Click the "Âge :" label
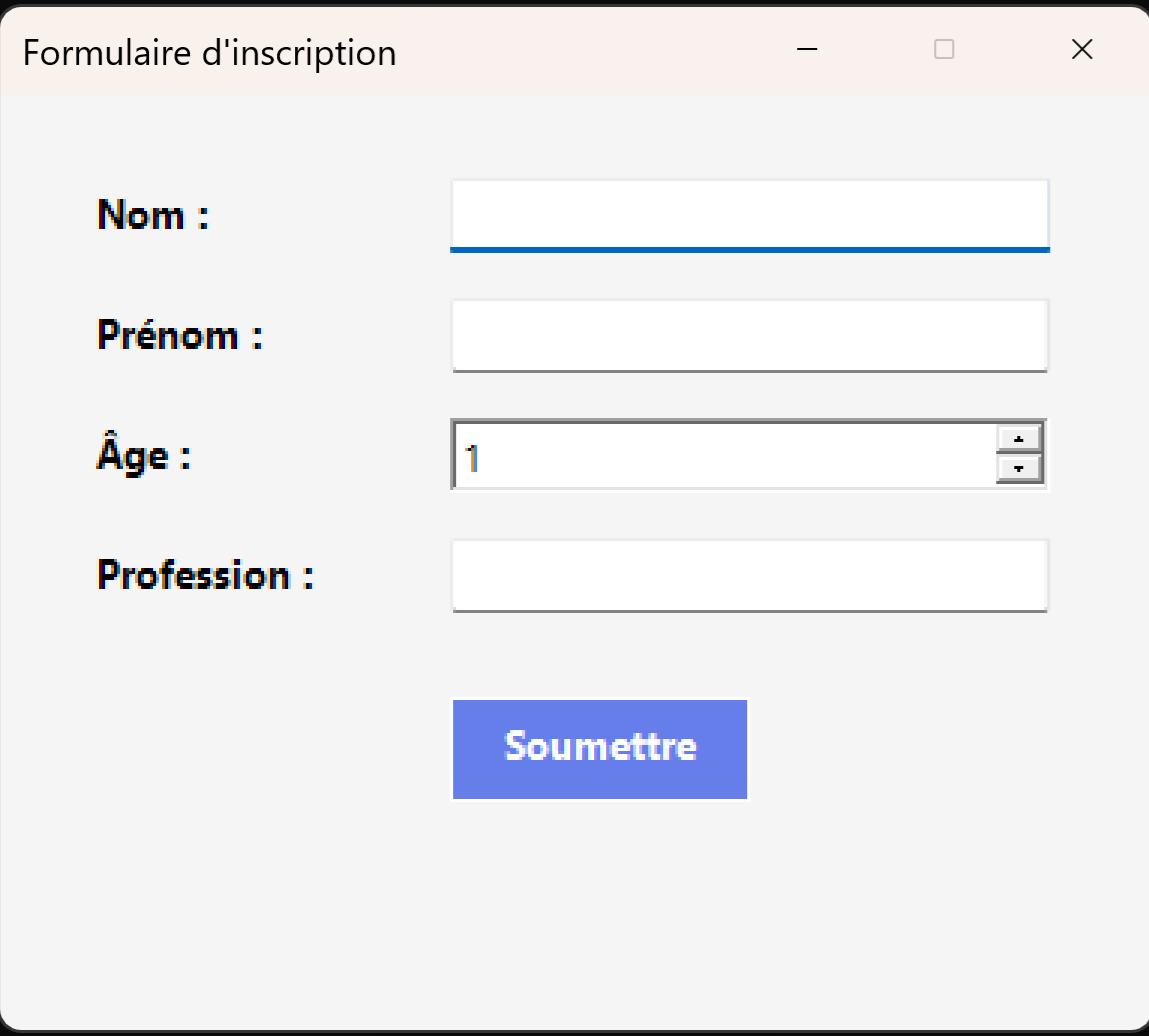The width and height of the screenshot is (1149, 1036). coord(144,455)
